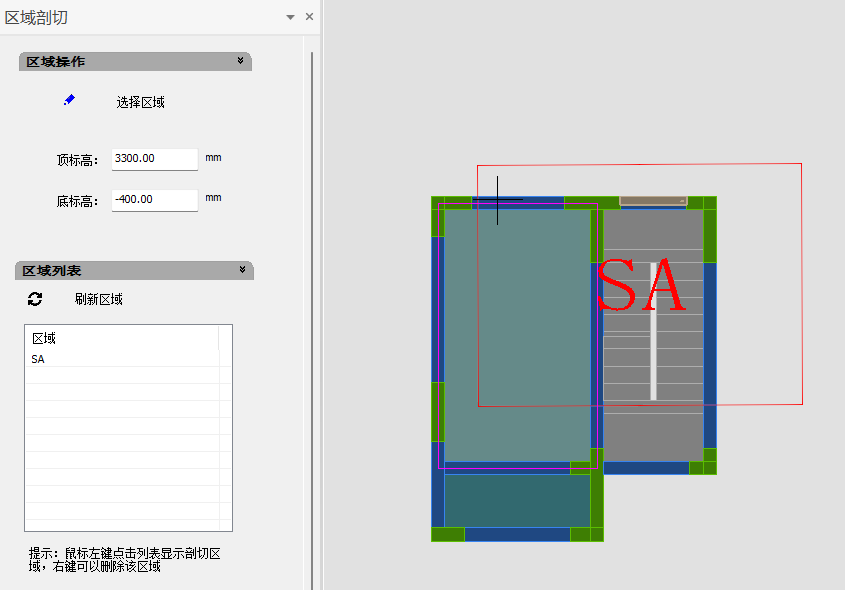
Task: Select the staircase's white center railing
Action: pos(654,330)
